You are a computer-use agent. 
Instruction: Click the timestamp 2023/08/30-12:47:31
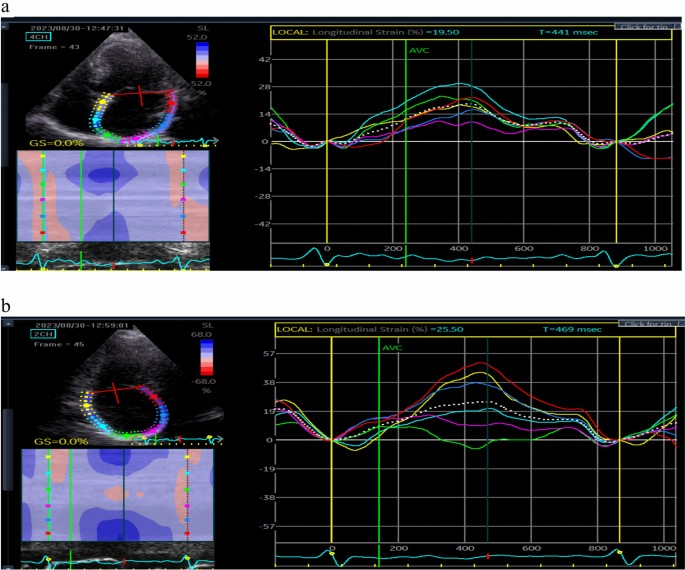(x=77, y=28)
